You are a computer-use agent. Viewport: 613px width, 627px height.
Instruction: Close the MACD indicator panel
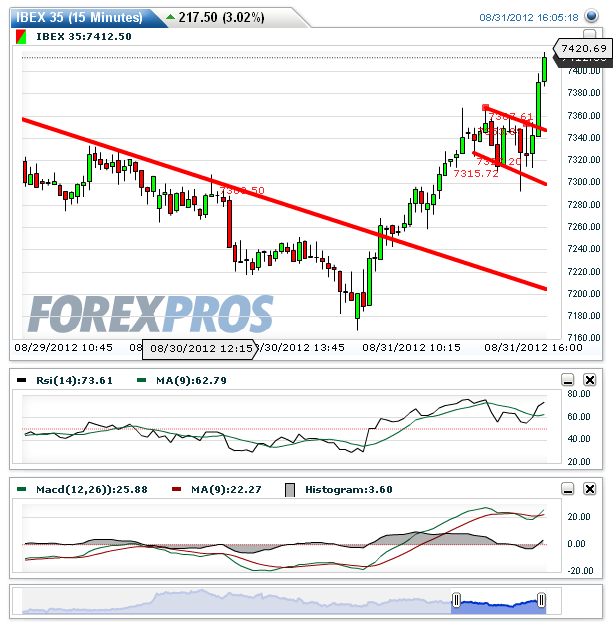(590, 489)
